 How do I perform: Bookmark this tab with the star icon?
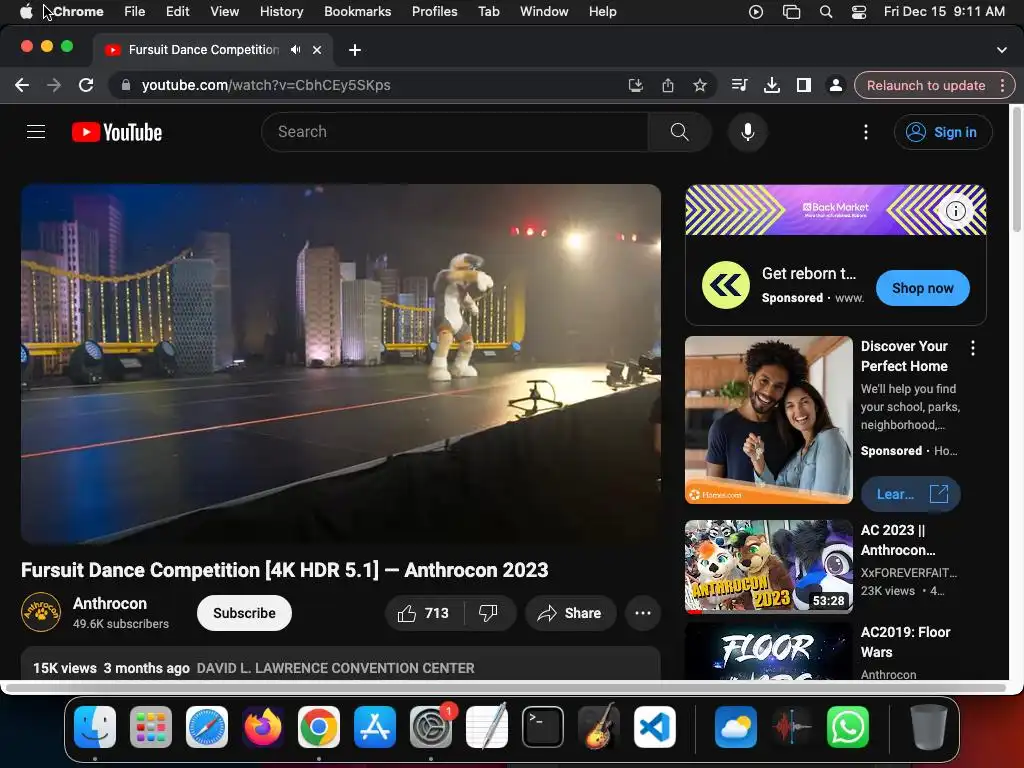[x=699, y=85]
